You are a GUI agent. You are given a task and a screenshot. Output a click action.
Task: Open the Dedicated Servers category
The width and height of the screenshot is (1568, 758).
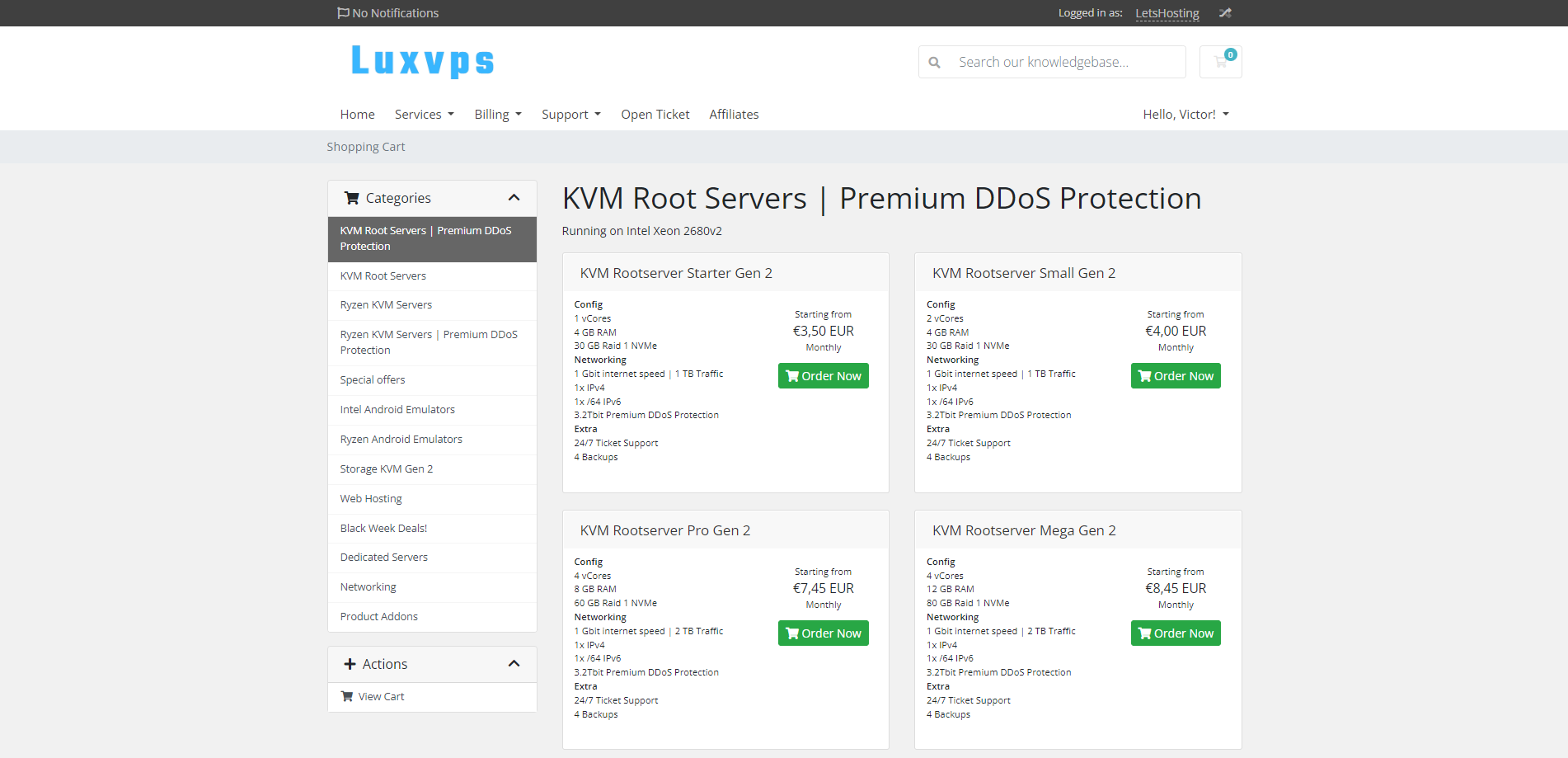pyautogui.click(x=432, y=558)
